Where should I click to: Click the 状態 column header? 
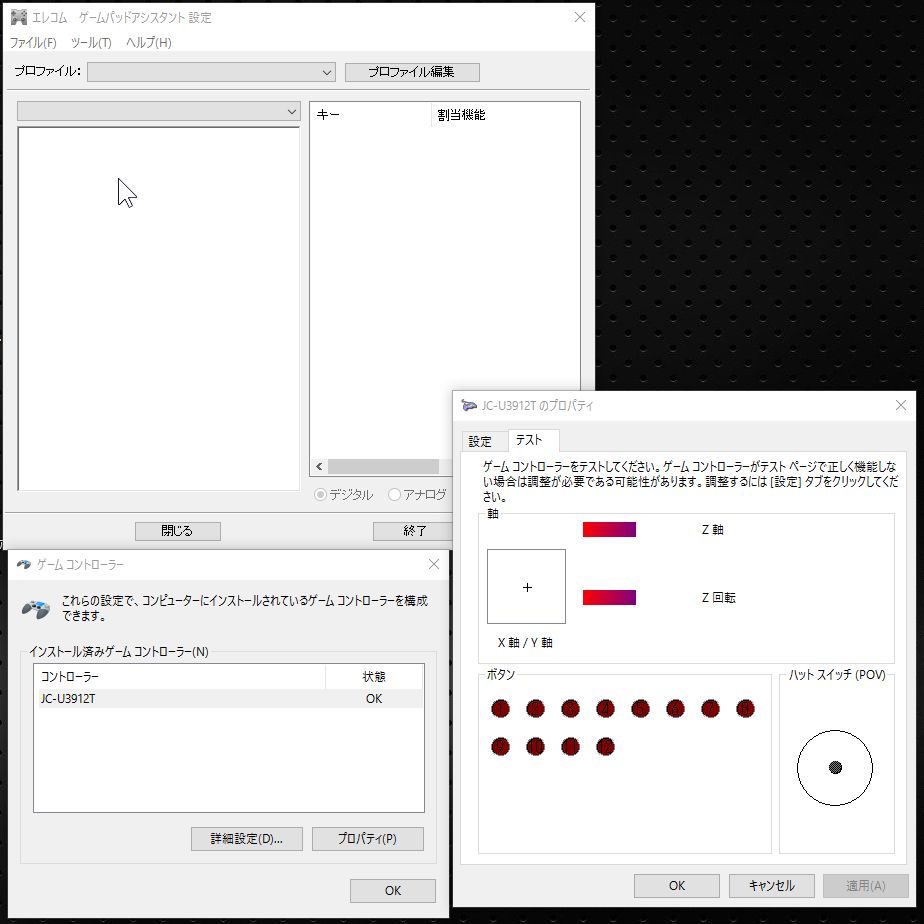374,676
